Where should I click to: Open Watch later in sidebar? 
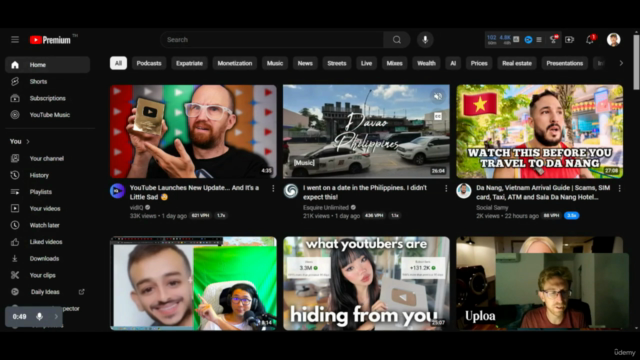48,225
